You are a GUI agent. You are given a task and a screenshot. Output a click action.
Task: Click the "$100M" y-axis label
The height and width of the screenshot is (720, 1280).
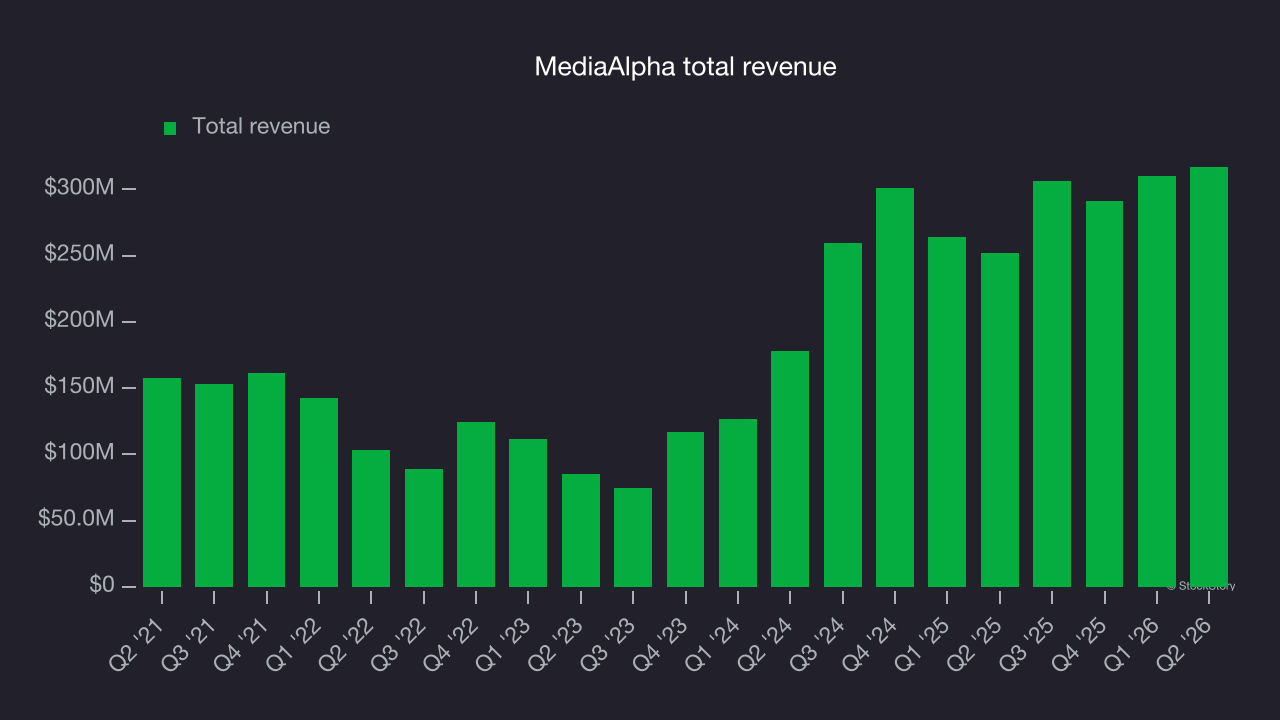(x=80, y=454)
